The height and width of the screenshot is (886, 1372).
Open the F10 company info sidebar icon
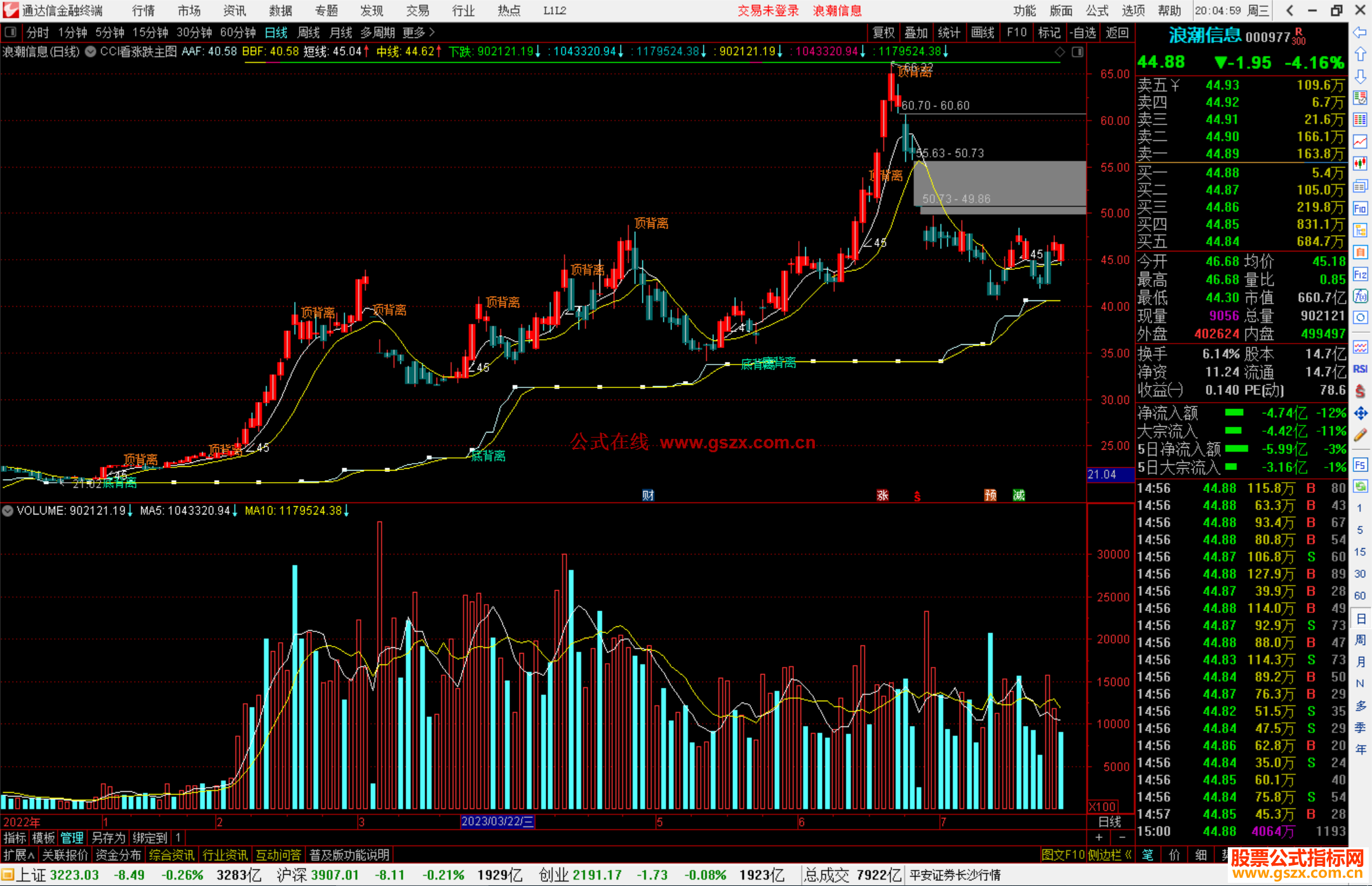1360,208
